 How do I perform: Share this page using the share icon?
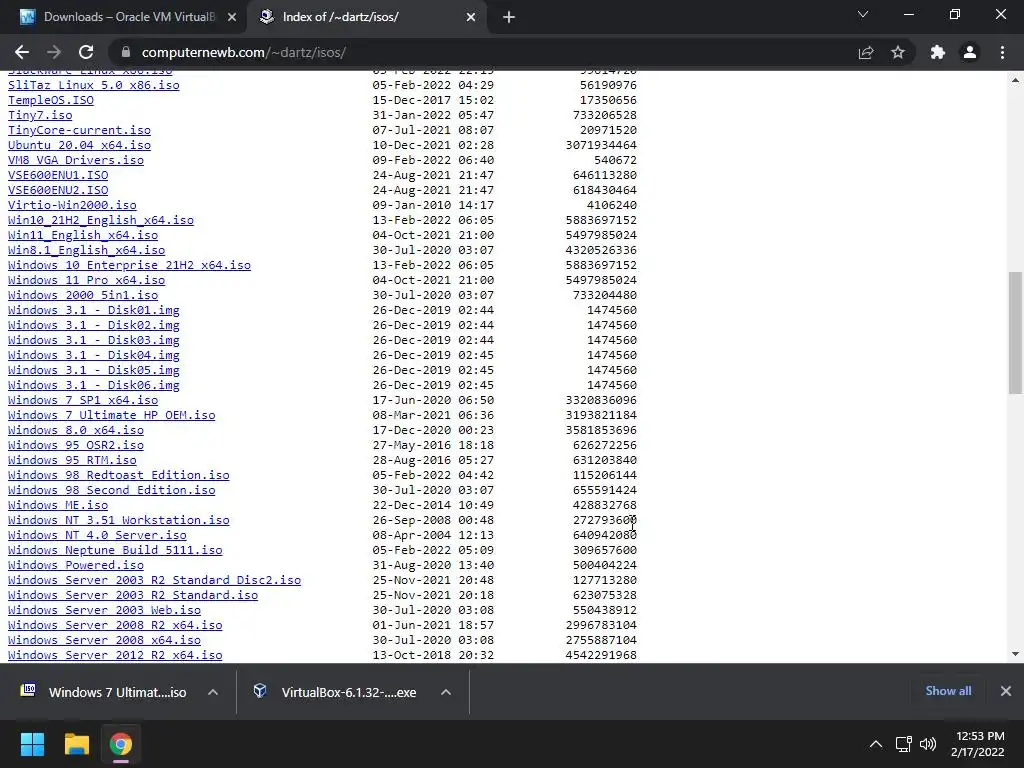866,52
